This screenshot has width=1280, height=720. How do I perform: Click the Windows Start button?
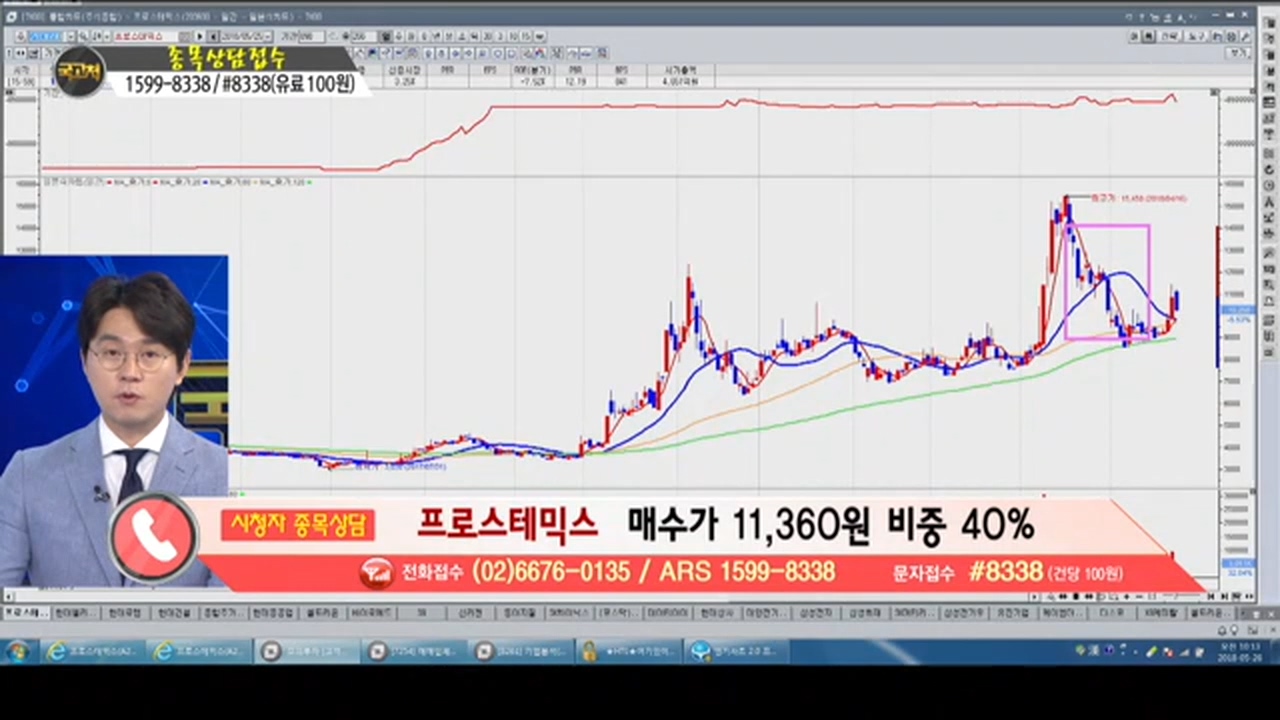(x=17, y=651)
